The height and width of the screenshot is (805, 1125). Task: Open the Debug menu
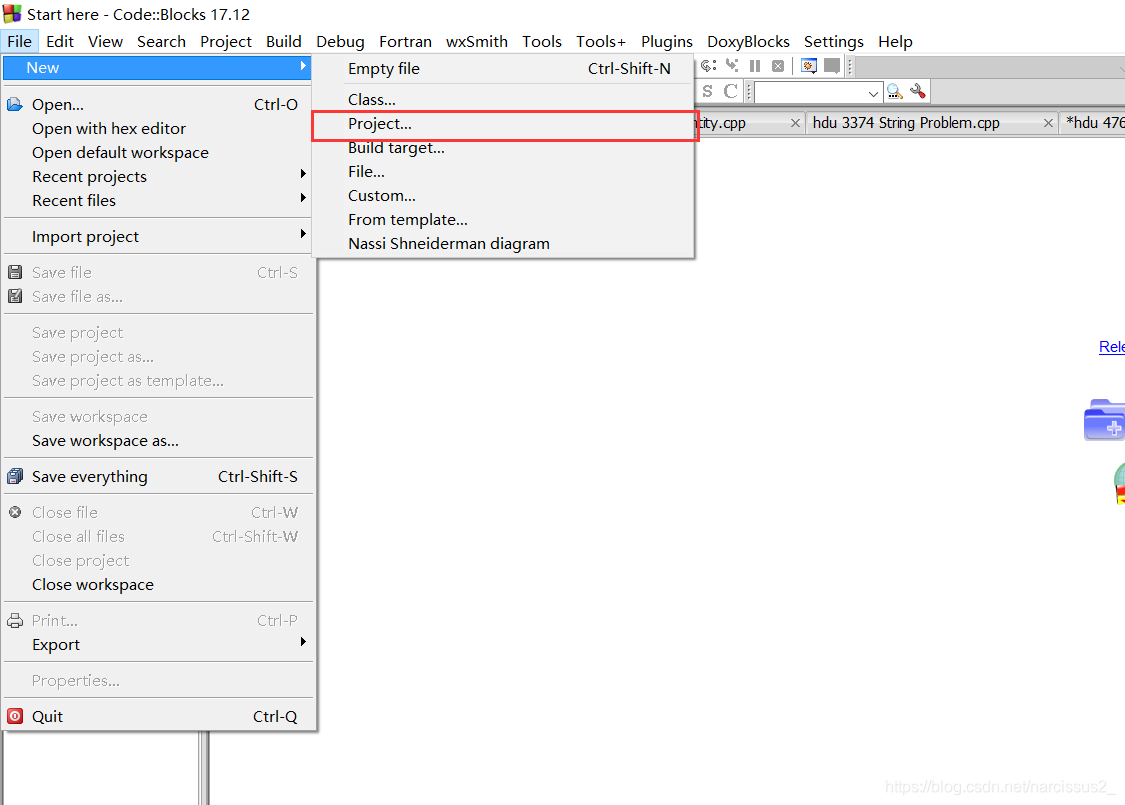coord(341,42)
